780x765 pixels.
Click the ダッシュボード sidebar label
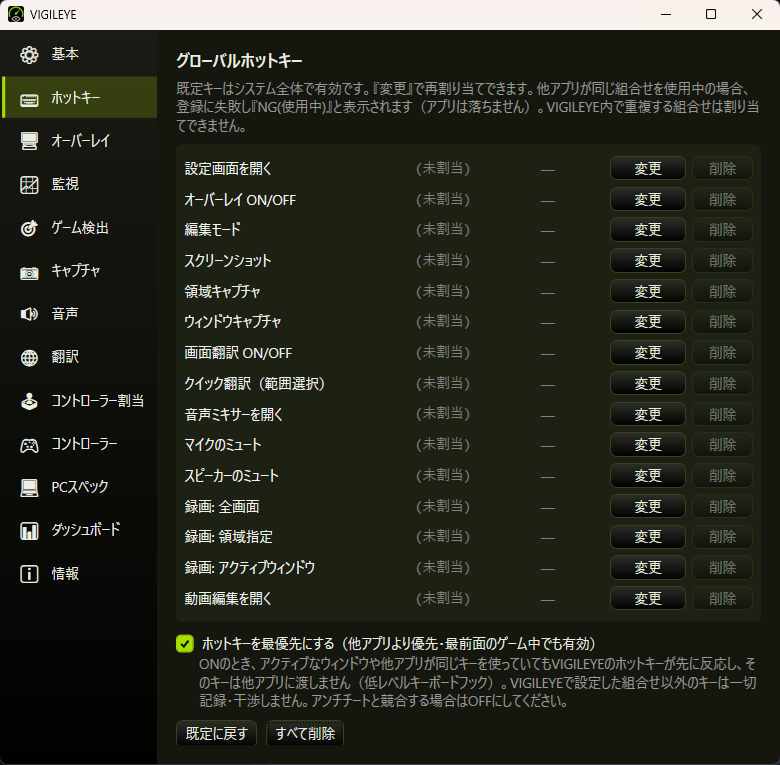(x=86, y=530)
